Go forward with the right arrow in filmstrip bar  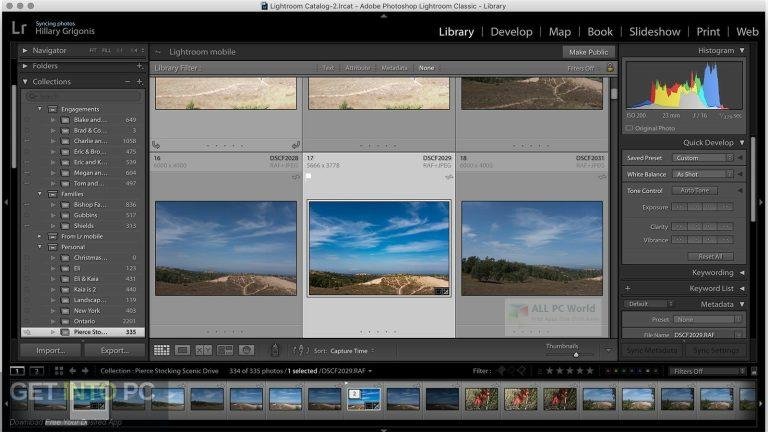[85, 371]
